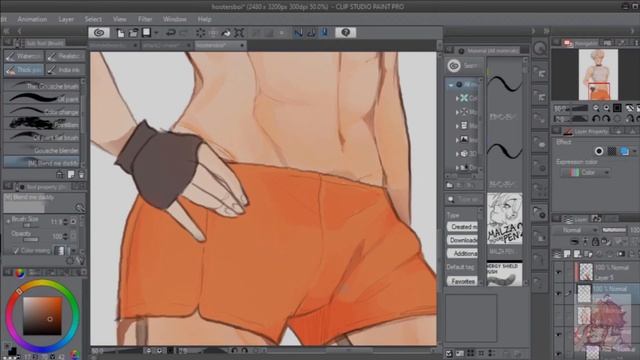Open the Filter menu
Viewport: 640px width, 360px height.
coord(145,19)
